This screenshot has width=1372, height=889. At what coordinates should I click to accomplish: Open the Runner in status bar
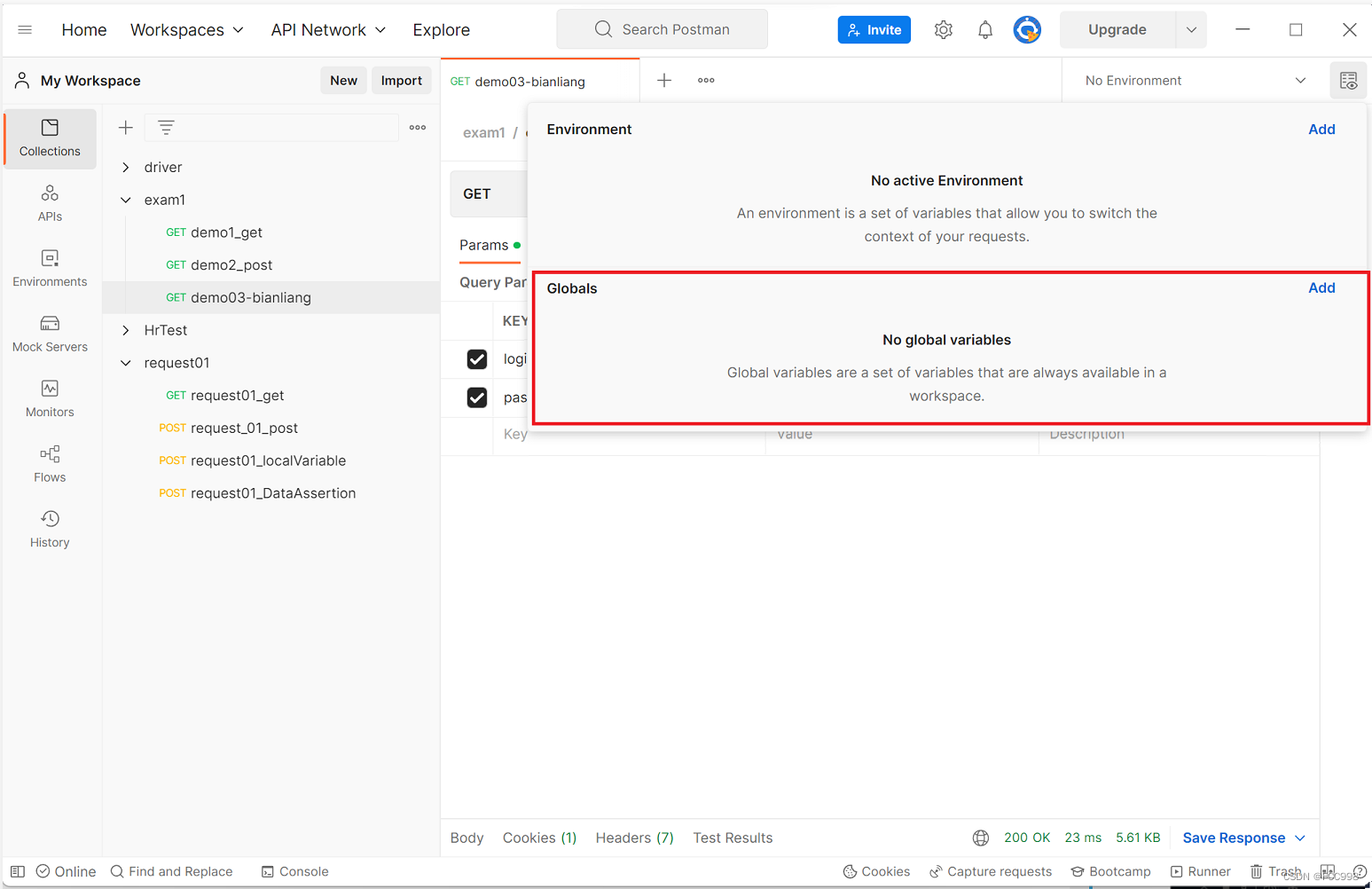(x=1200, y=871)
